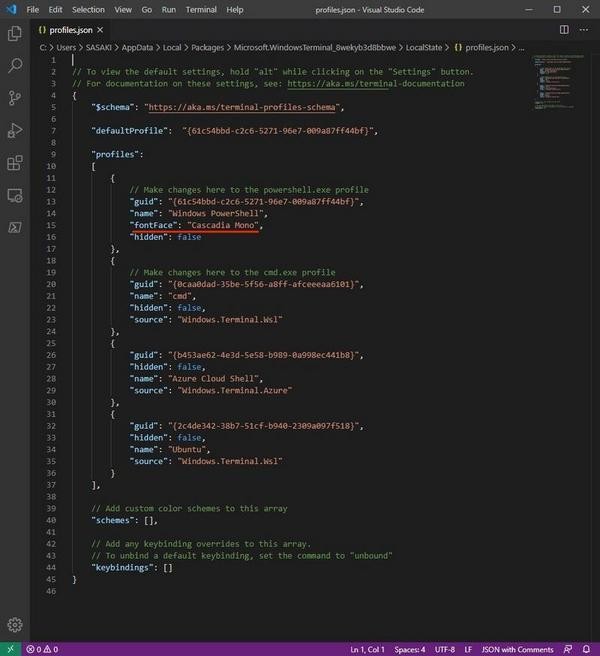Click Spaces: 4 indentation setting
The width and height of the screenshot is (600, 656).
410,650
